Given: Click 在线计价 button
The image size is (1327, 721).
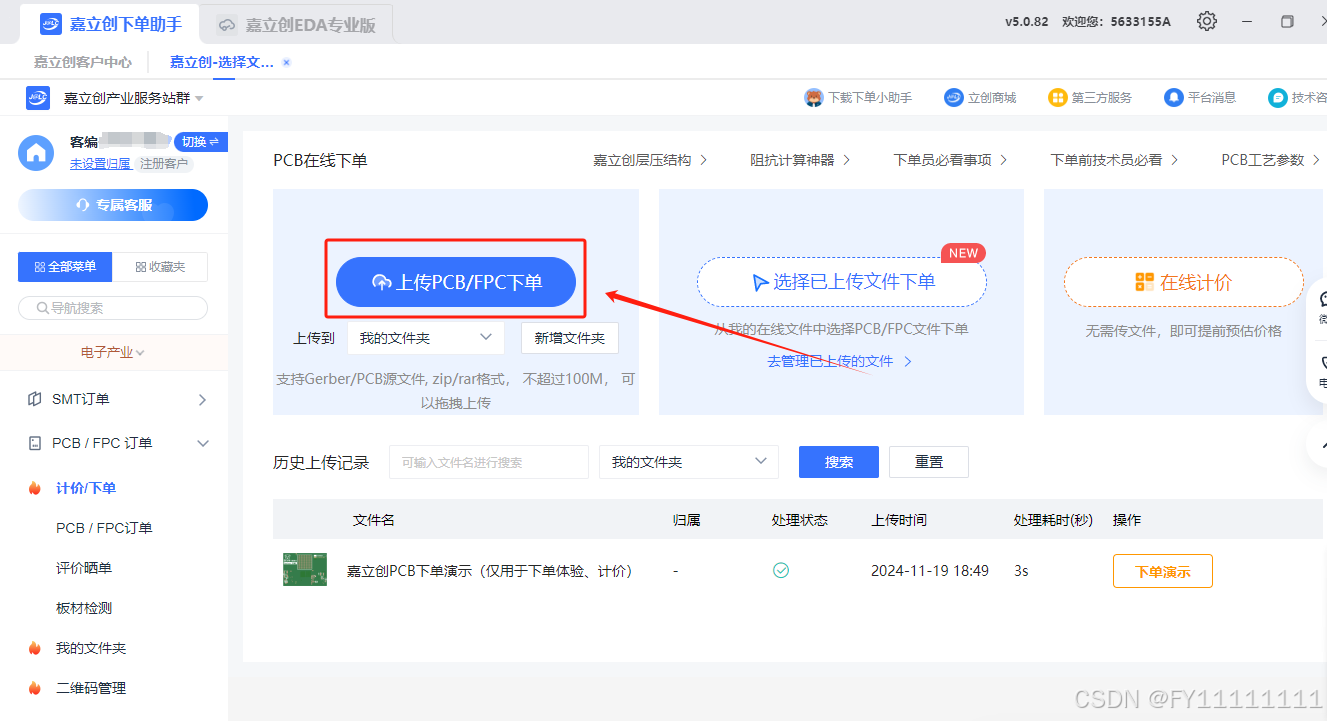Looking at the screenshot, I should 1184,282.
